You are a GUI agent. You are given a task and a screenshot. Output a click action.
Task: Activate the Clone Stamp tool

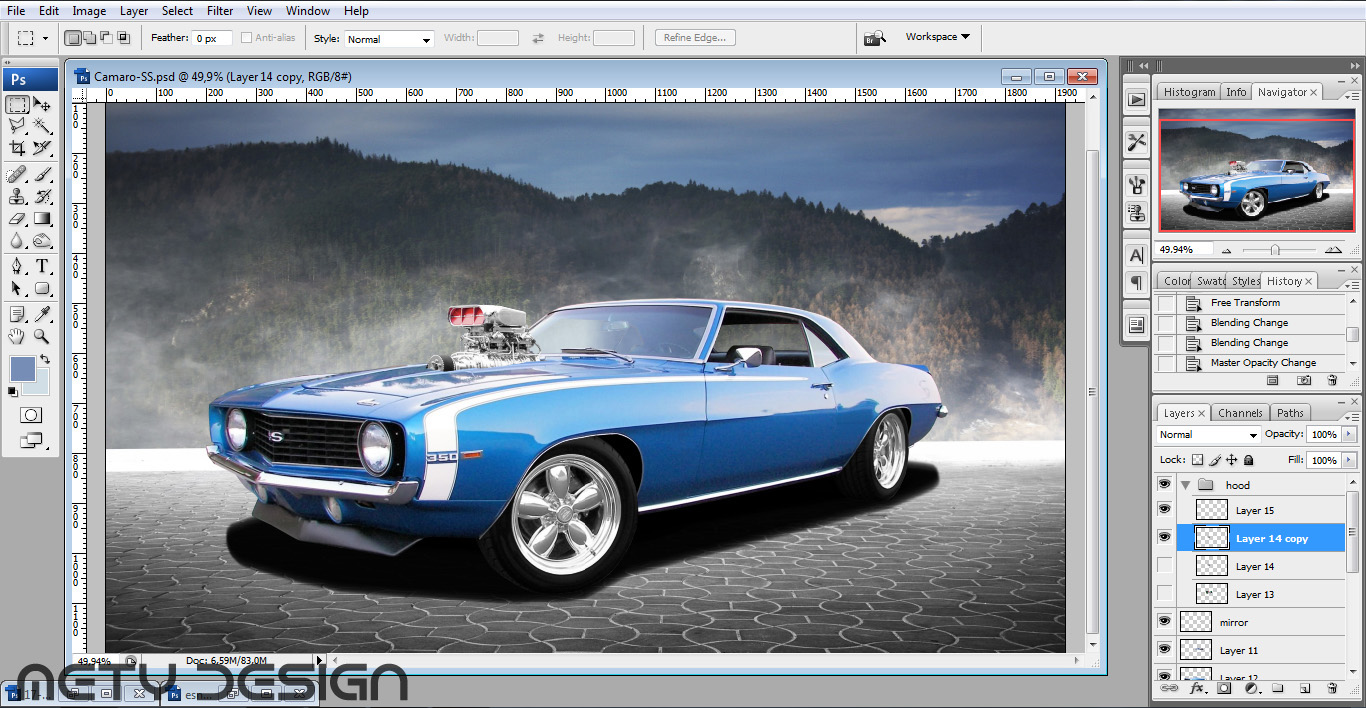click(x=17, y=197)
